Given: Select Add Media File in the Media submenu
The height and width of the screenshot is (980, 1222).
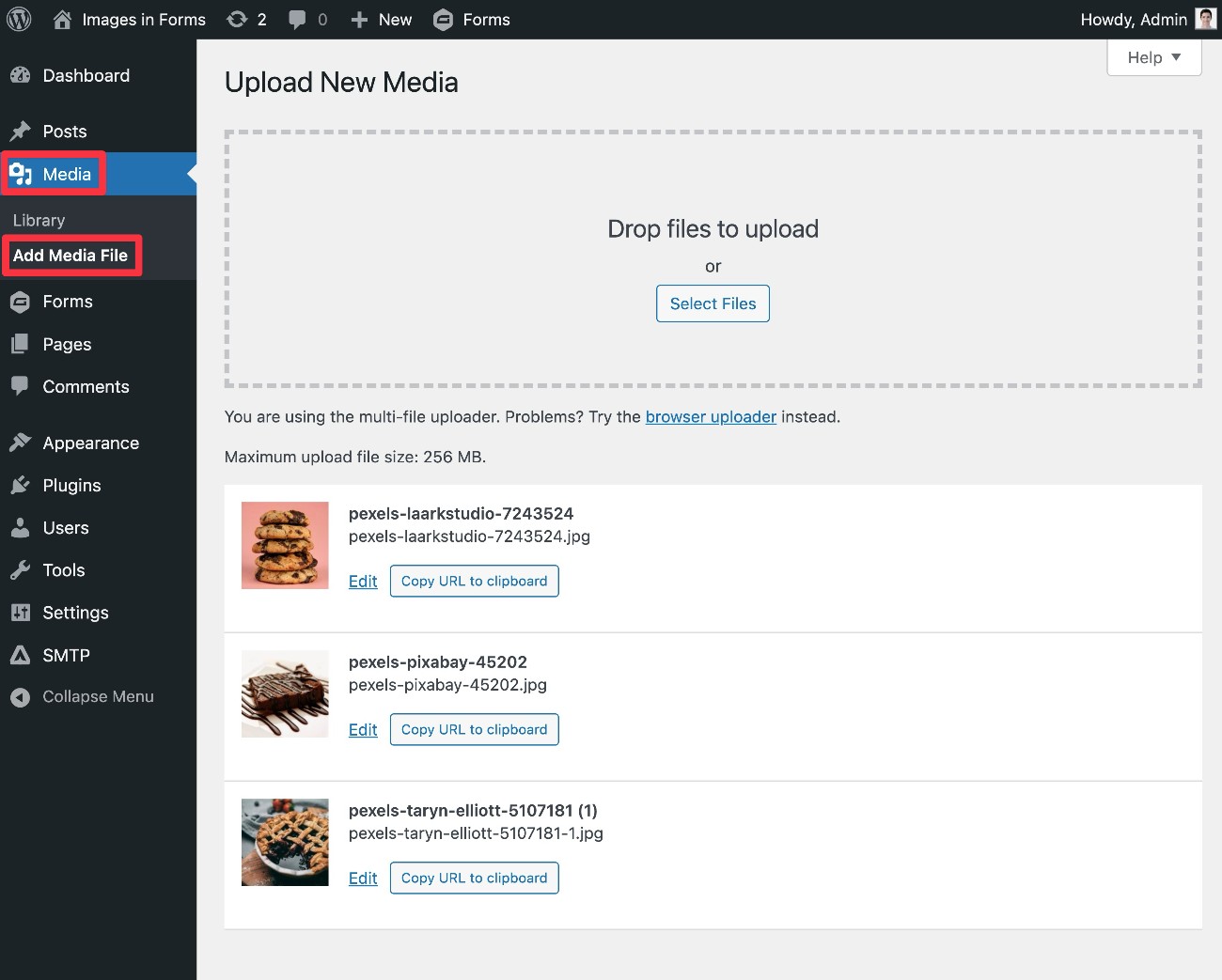Looking at the screenshot, I should tap(70, 255).
